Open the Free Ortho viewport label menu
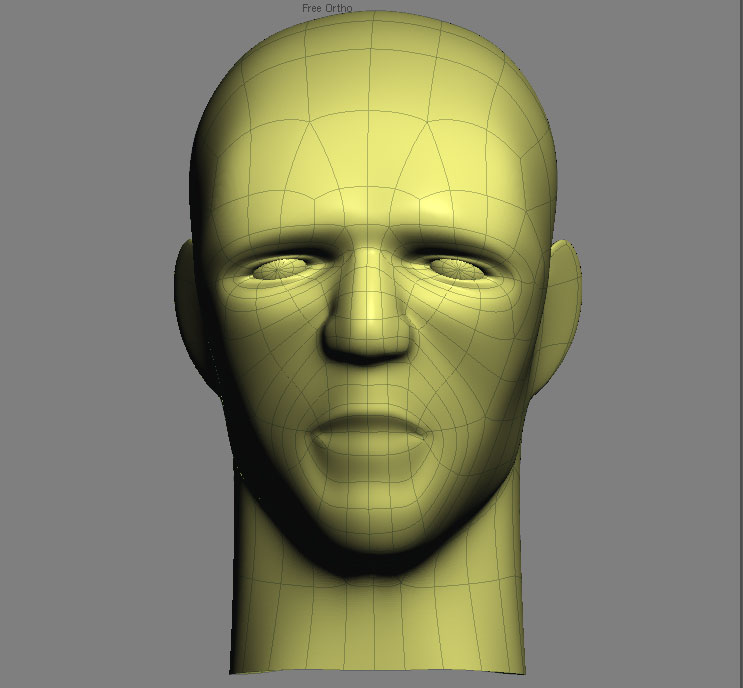 [x=327, y=8]
